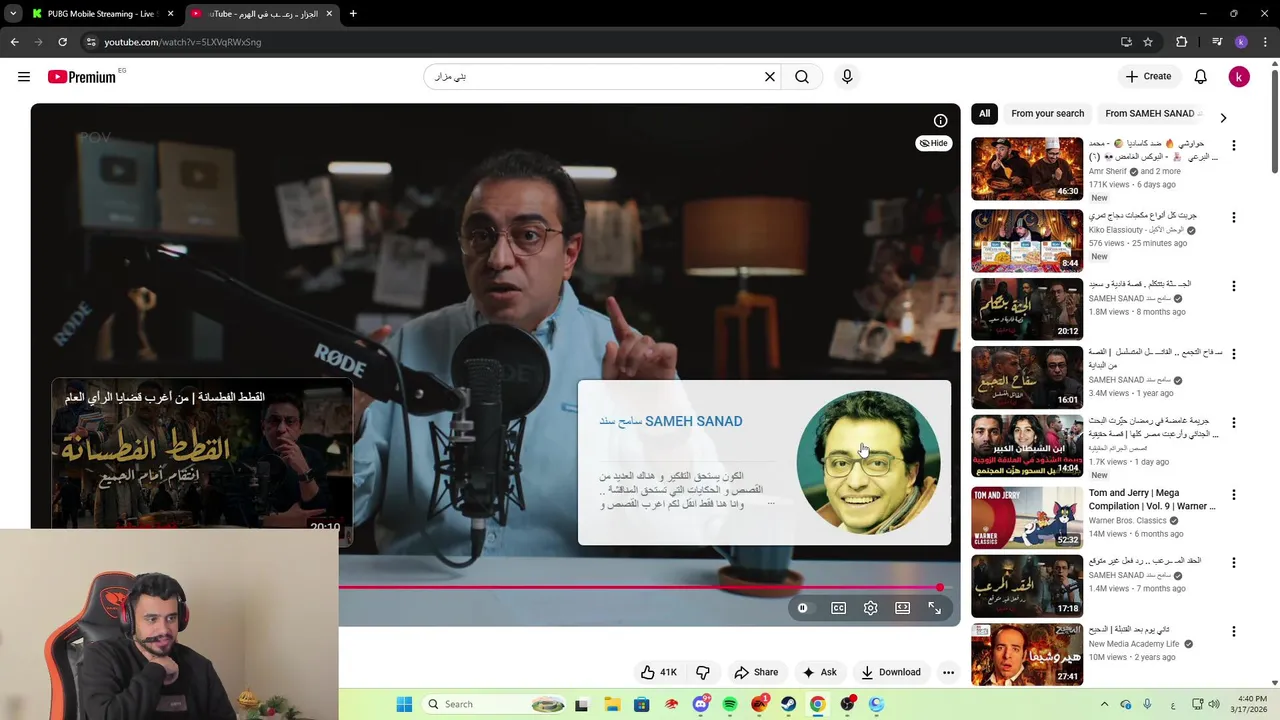Open more actions ellipsis below video
Screen dimensions: 1280x720
[948, 672]
